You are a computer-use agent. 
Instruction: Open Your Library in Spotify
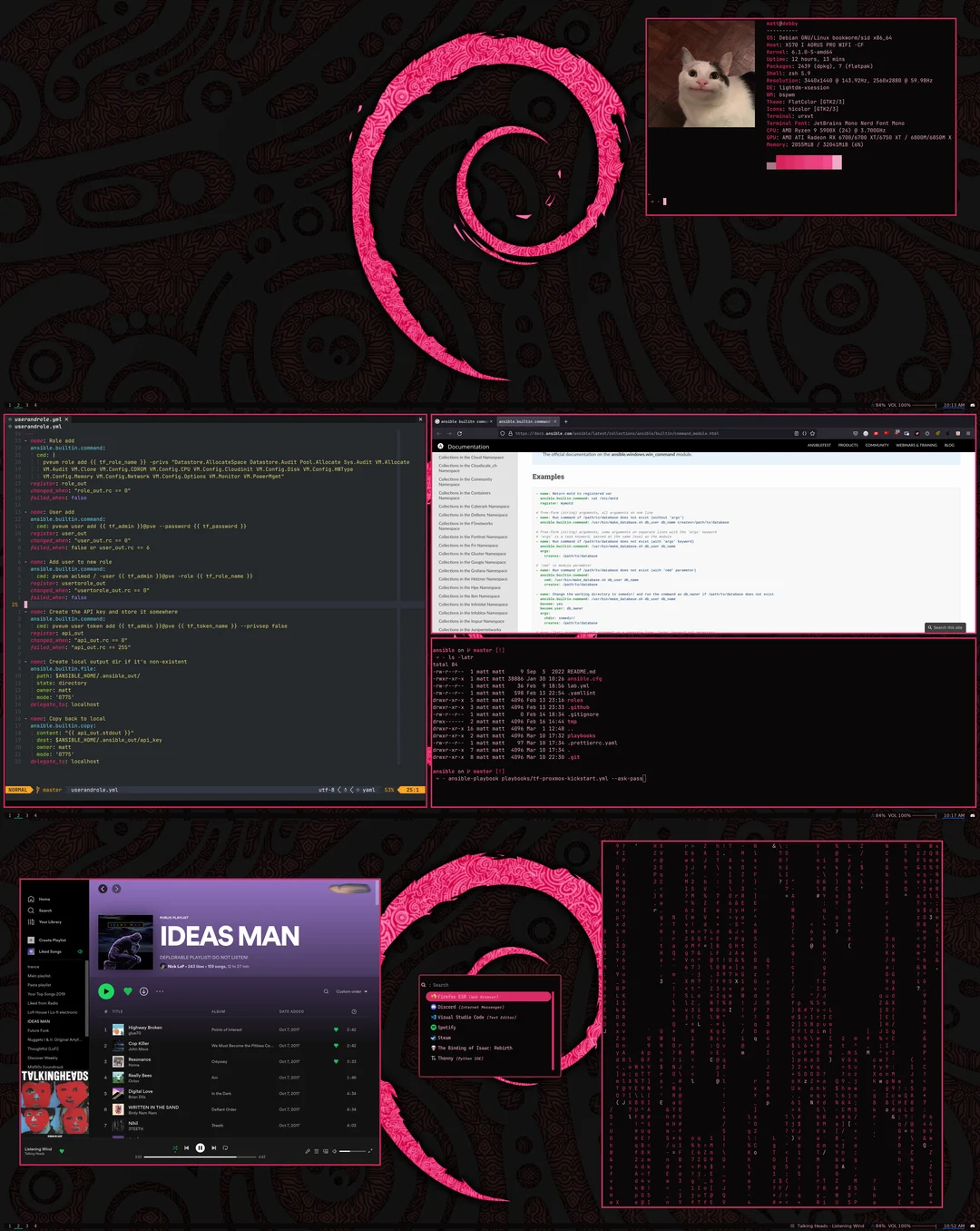pos(45,922)
